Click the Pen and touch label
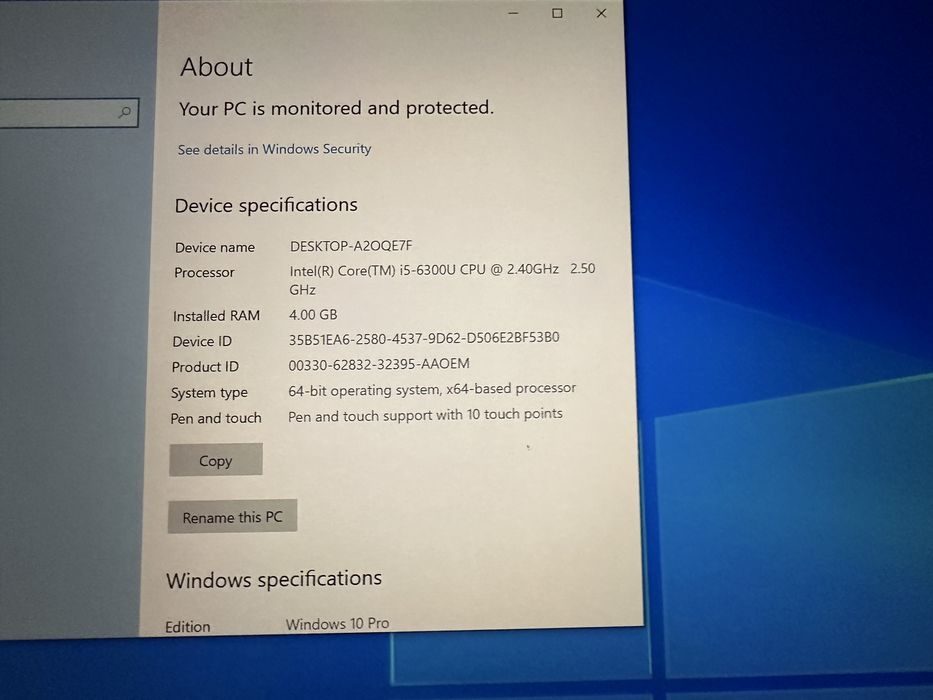 [215, 418]
